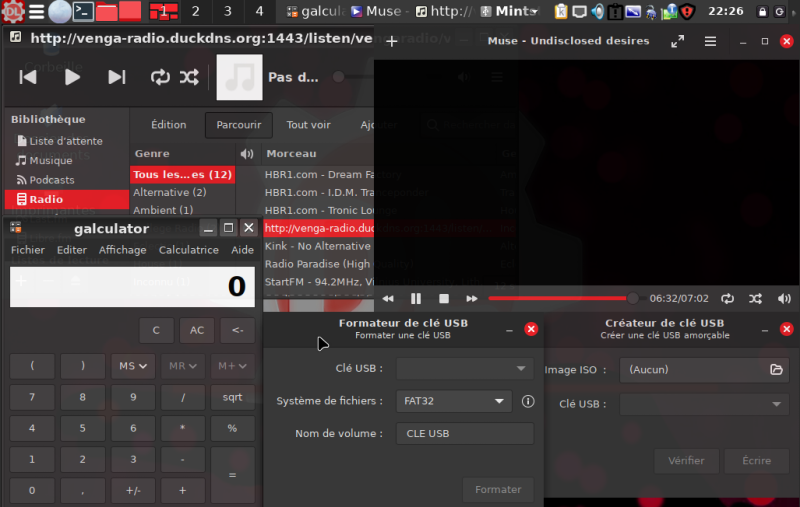Open the video player hamburger menu
Screen dimensions: 800x507
point(710,42)
